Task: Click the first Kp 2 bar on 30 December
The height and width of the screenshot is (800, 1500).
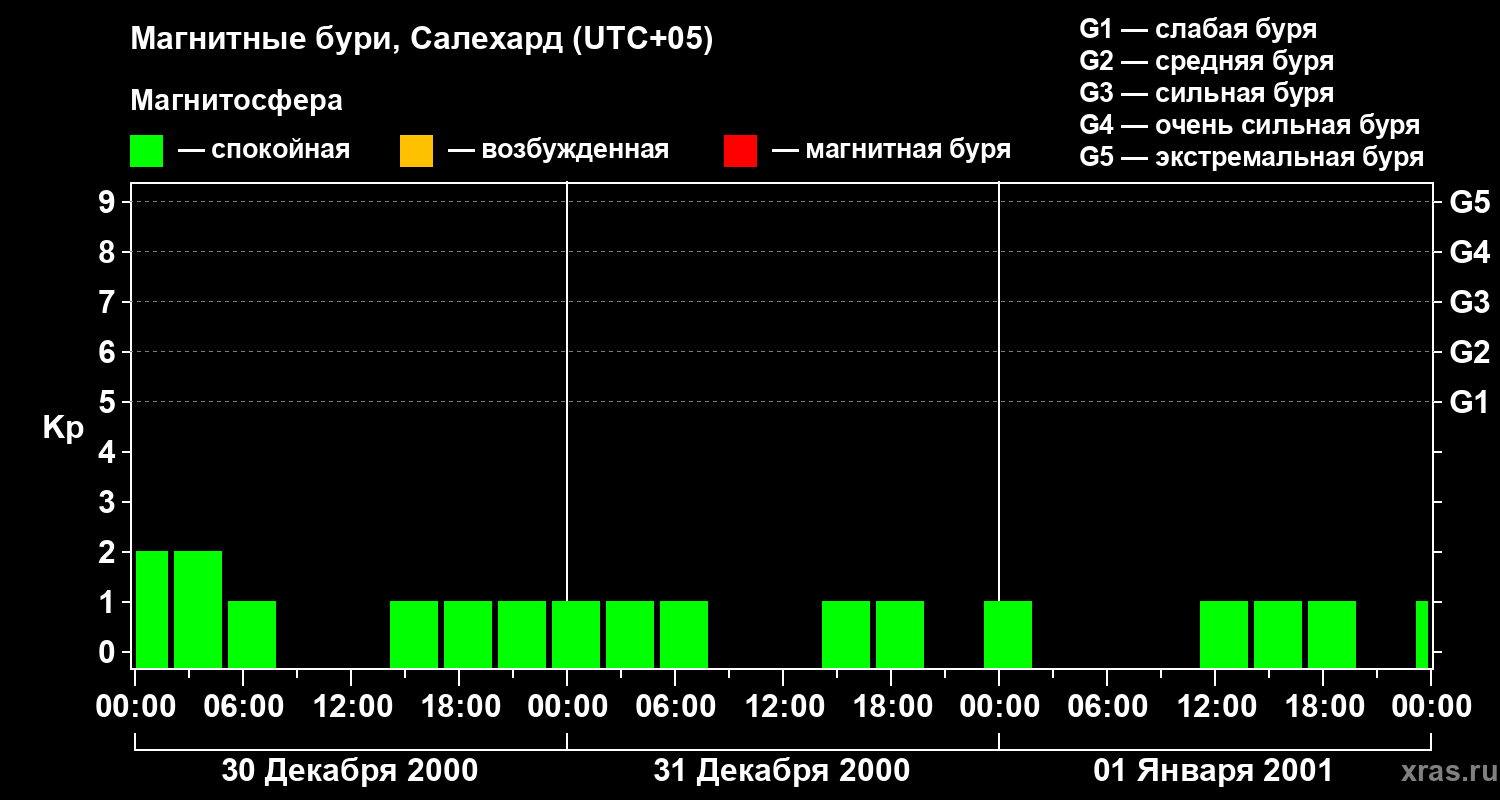Action: 152,609
